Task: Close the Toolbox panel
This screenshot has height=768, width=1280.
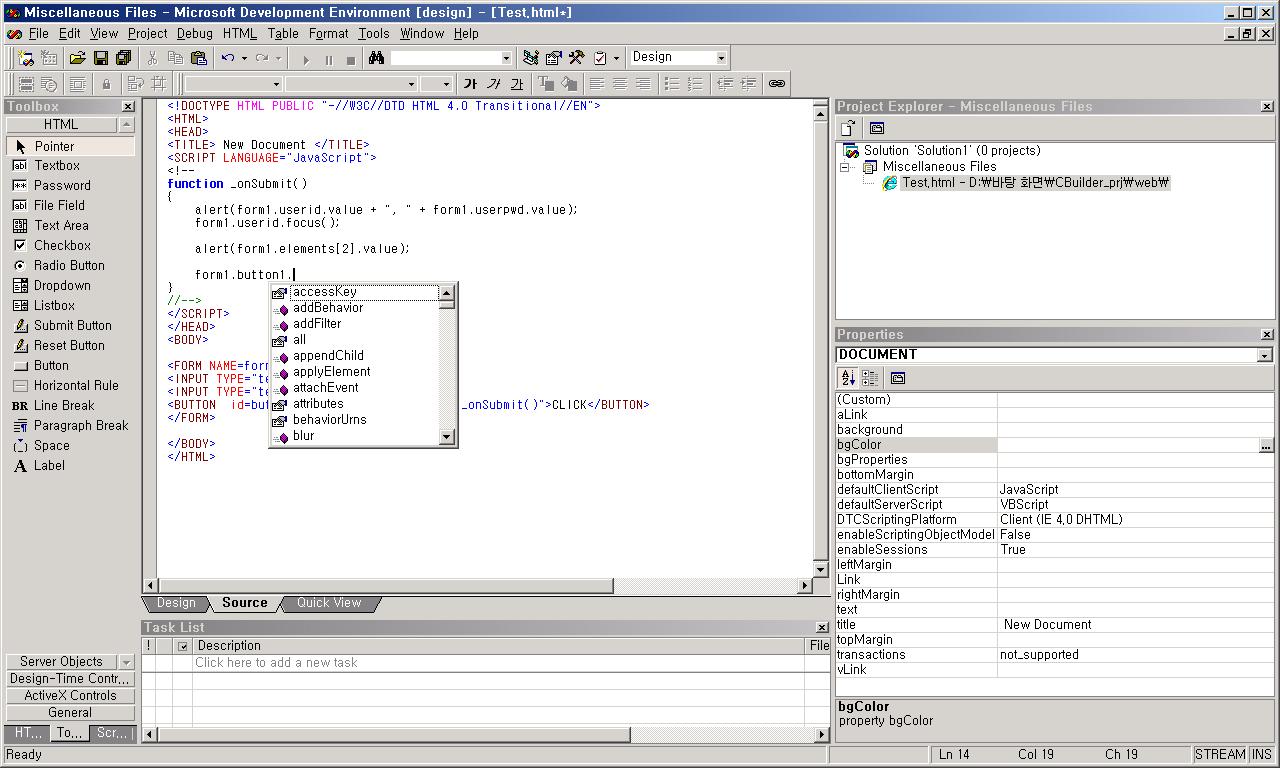Action: point(128,106)
